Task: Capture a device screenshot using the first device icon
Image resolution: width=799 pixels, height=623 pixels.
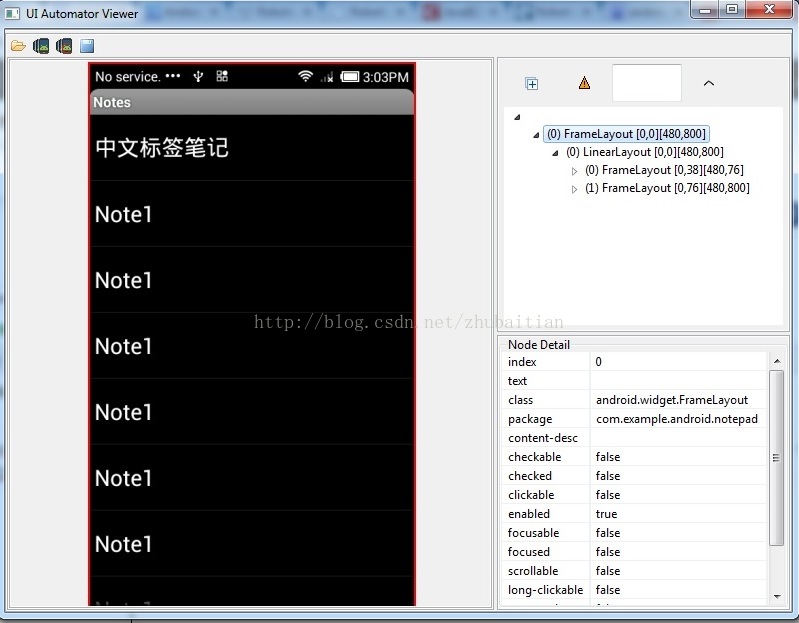Action: click(x=41, y=46)
